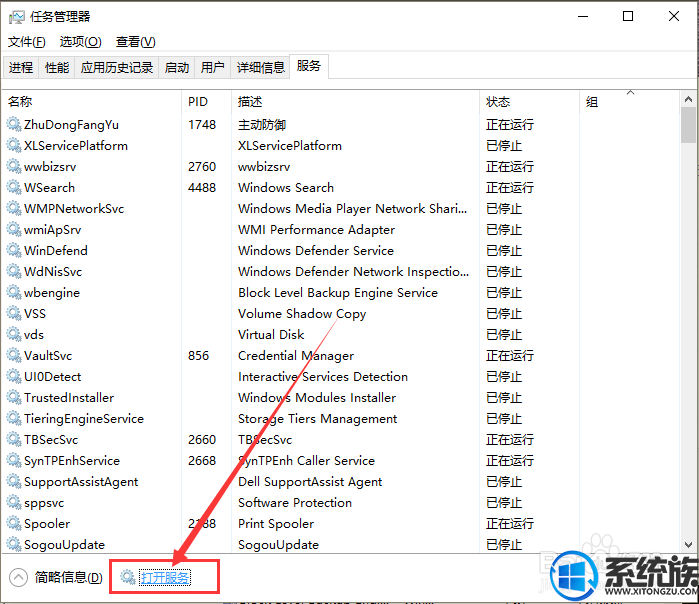Click the Software Protection description

pos(295,503)
